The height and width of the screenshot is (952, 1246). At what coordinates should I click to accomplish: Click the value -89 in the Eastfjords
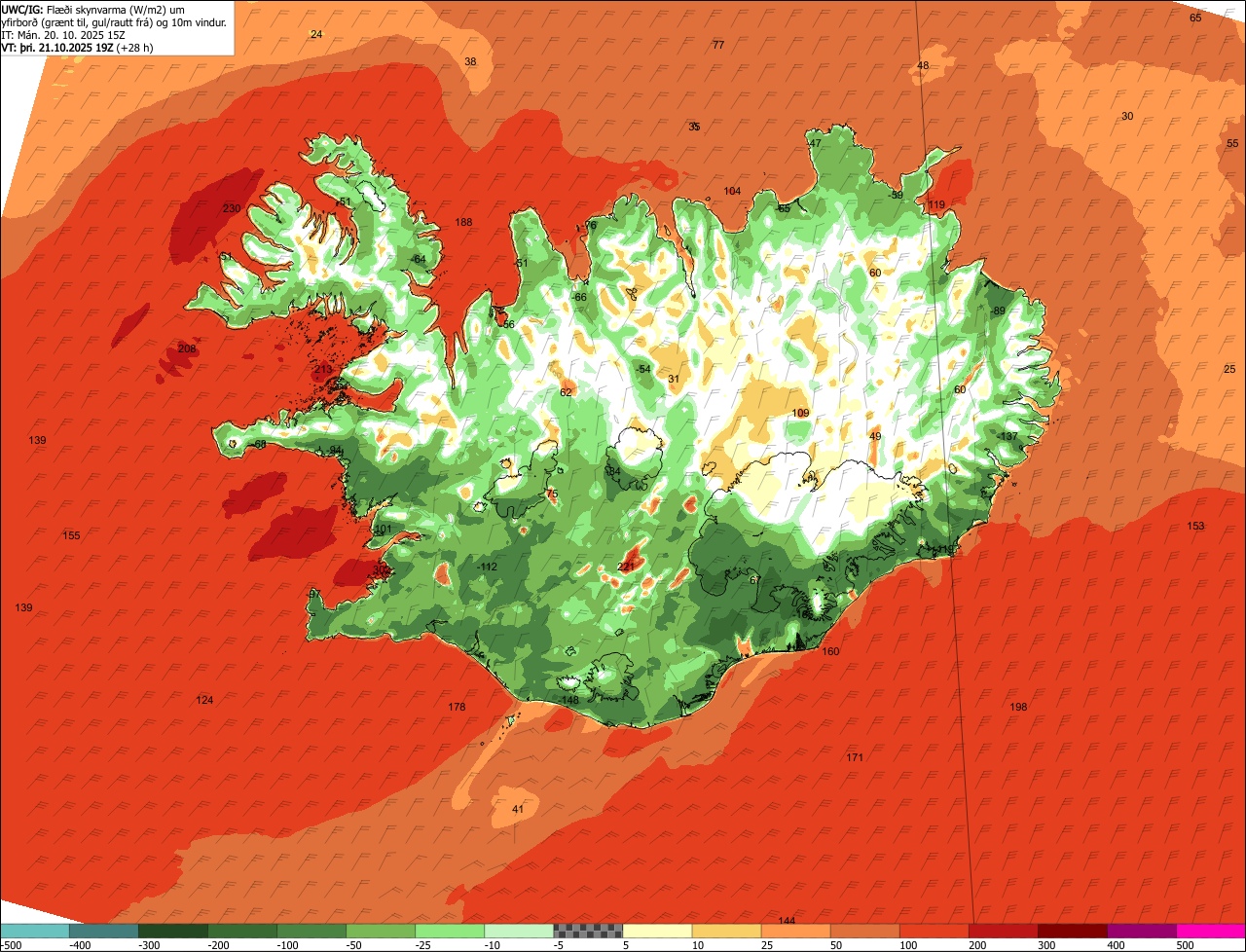click(998, 311)
